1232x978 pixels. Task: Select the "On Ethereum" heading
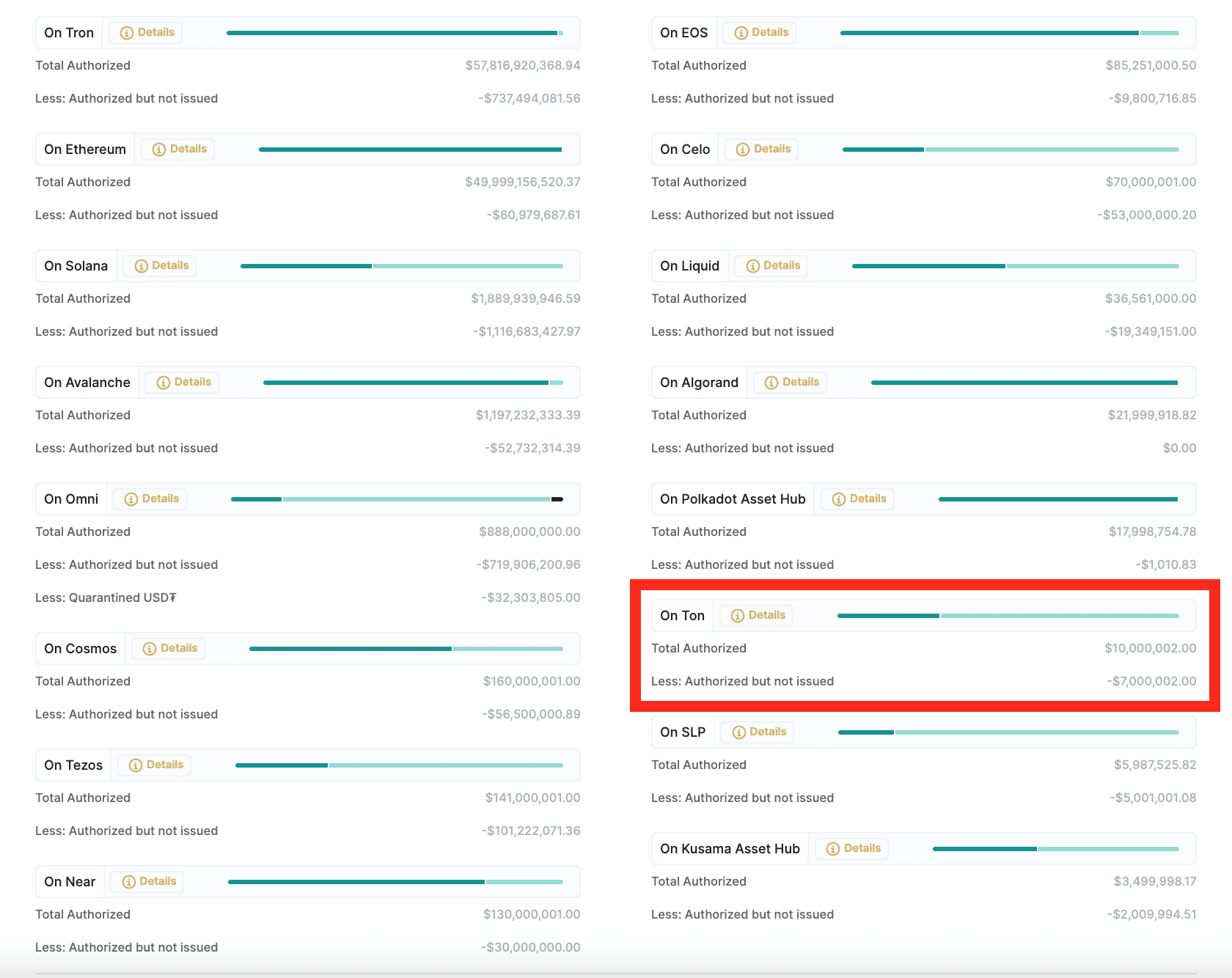click(x=85, y=150)
